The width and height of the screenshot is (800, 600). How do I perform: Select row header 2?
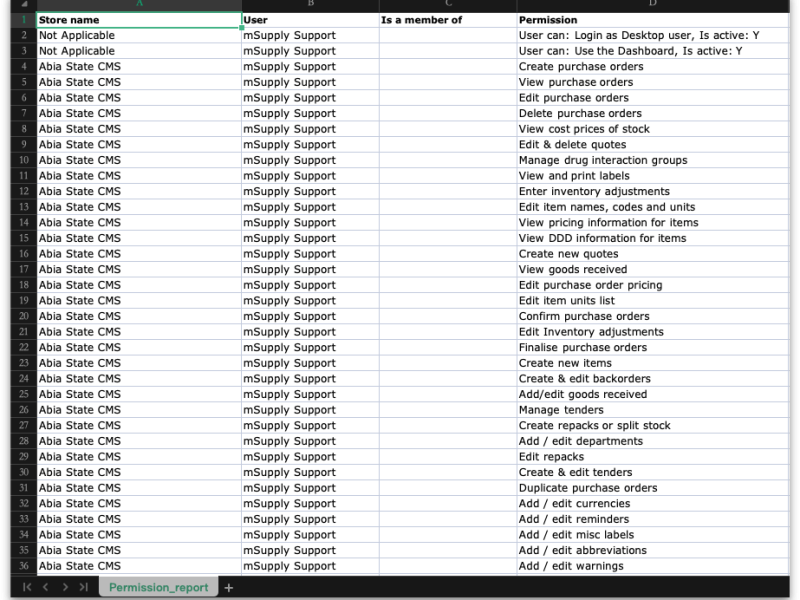click(x=24, y=35)
